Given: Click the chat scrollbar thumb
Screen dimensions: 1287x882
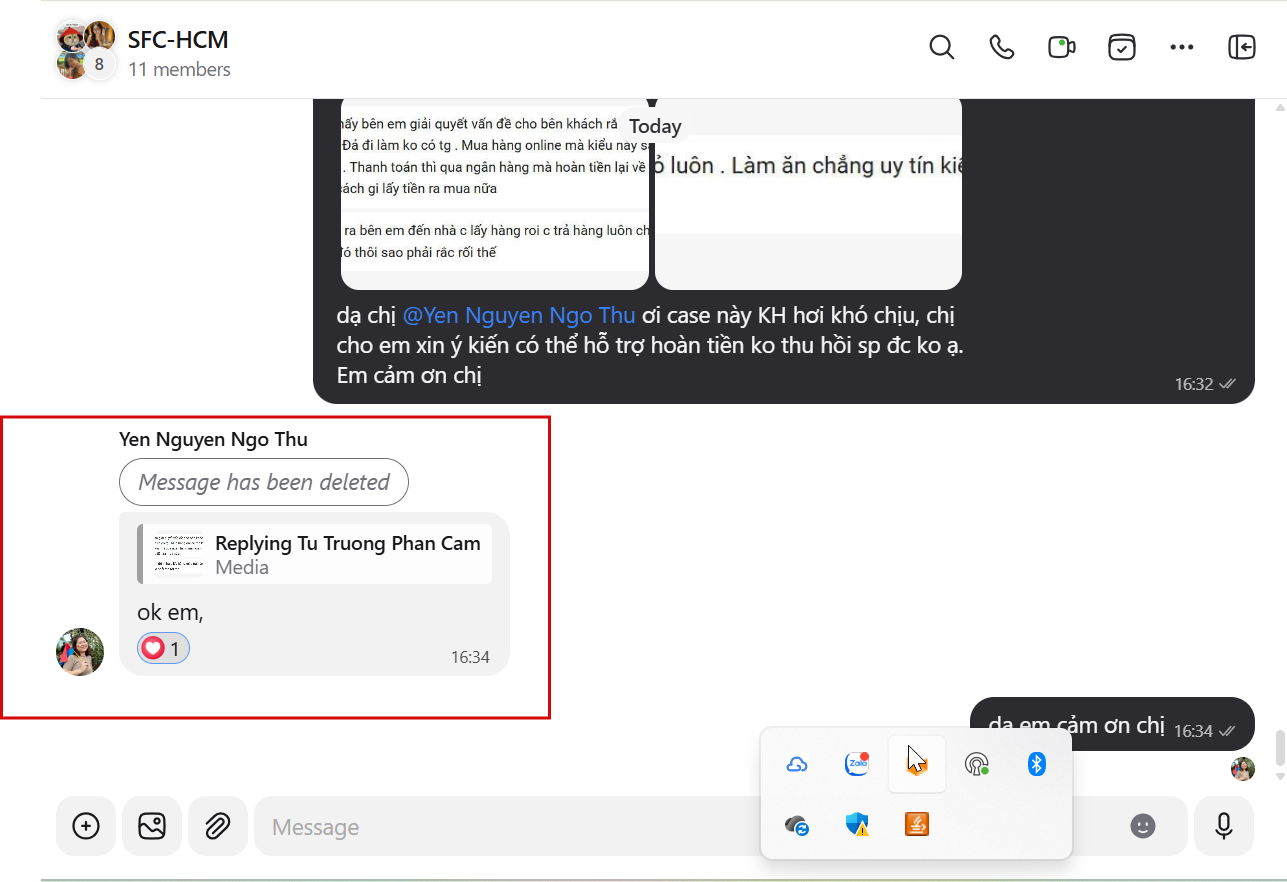Looking at the screenshot, I should [x=1279, y=746].
